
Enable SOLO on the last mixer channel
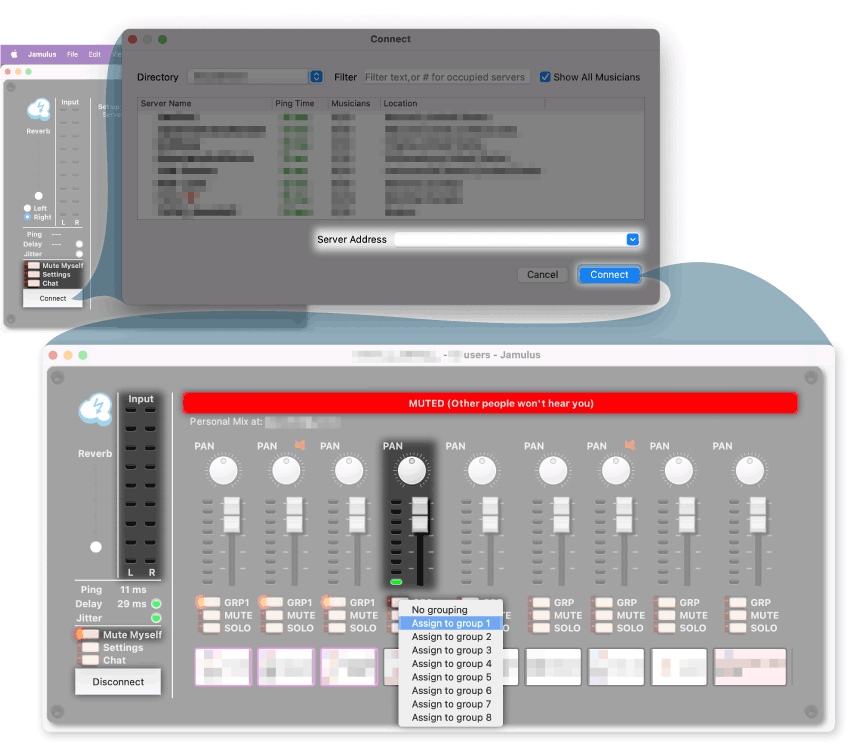click(x=739, y=628)
